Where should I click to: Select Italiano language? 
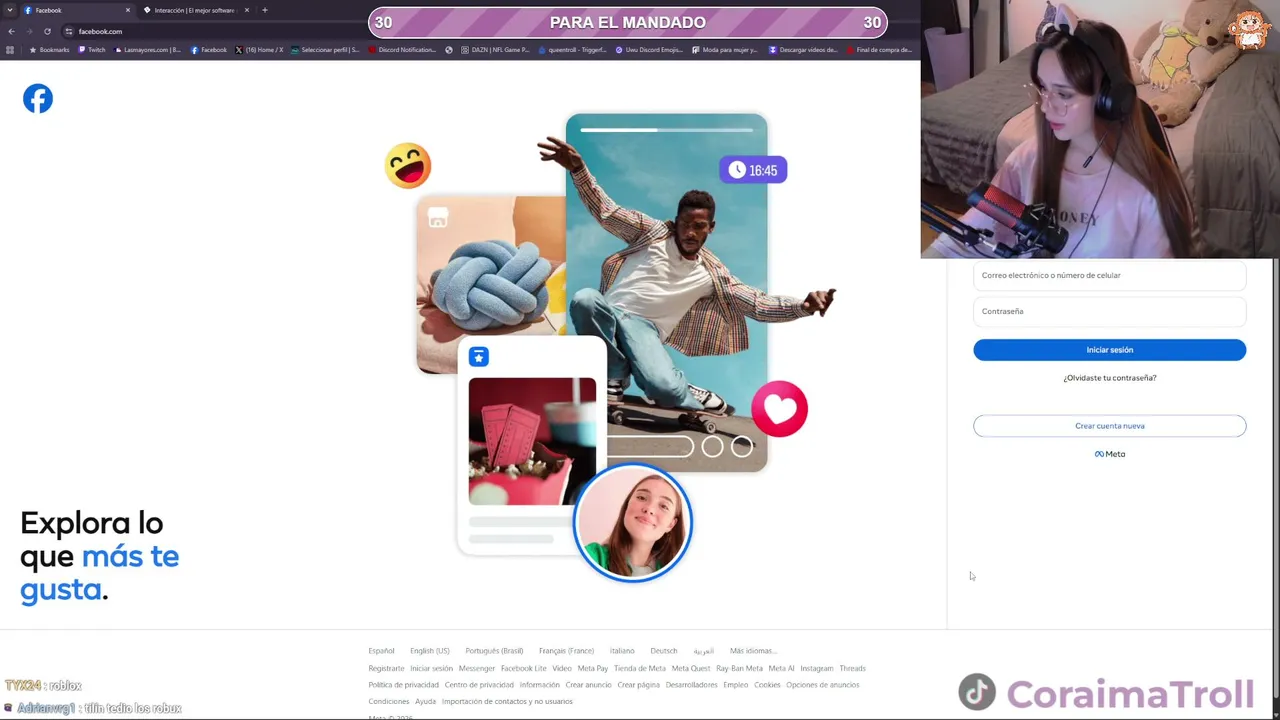coord(622,651)
